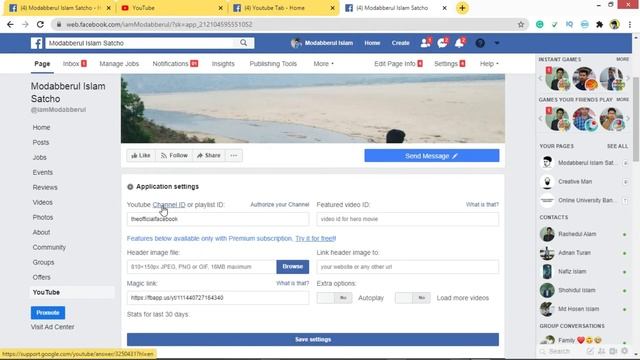The height and width of the screenshot is (360, 640).
Task: Close the YouTube browser tab
Action: pyautogui.click(x=220, y=8)
